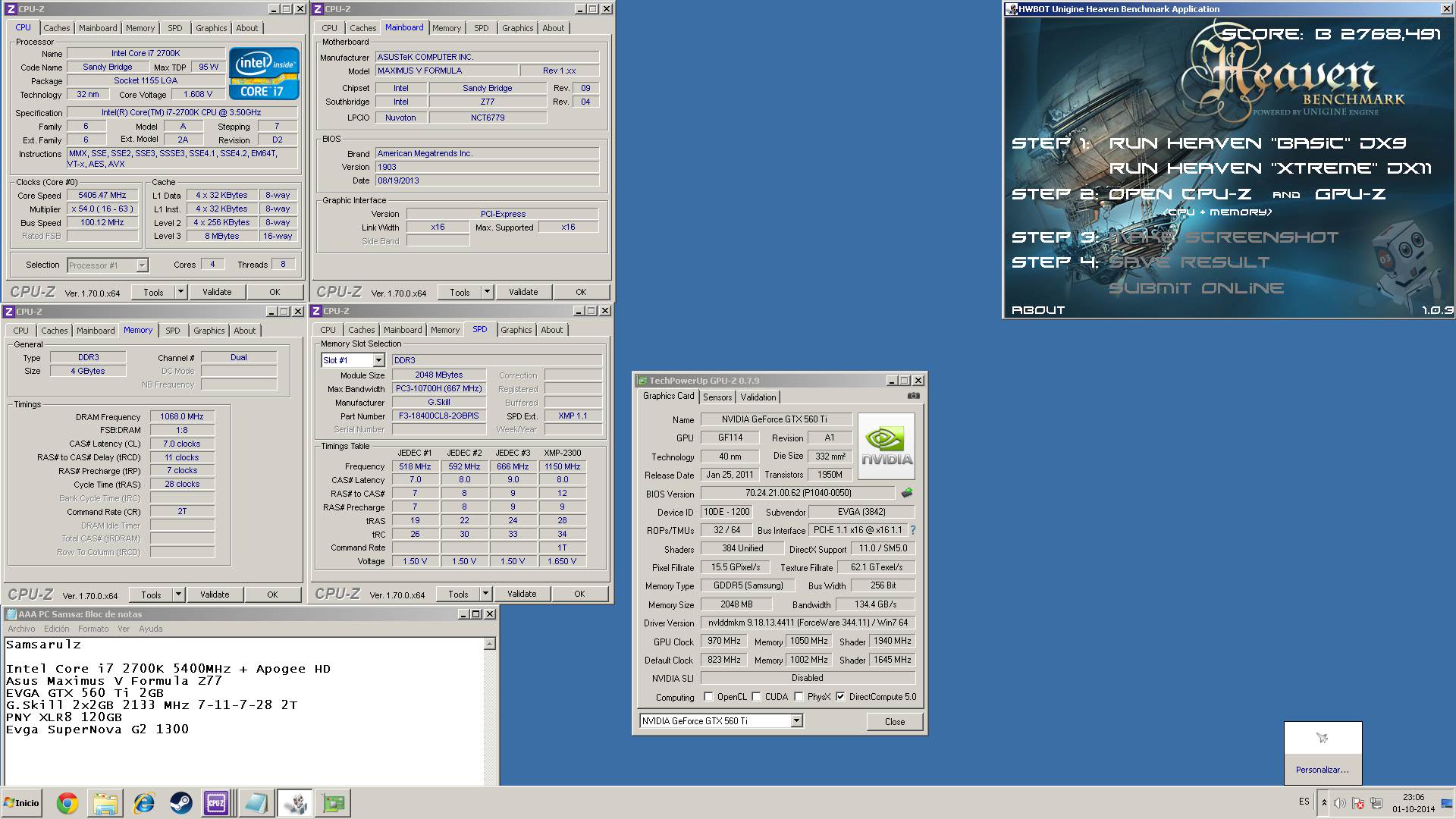Image resolution: width=1456 pixels, height=819 pixels.
Task: Switch to Heaven benchmark taskbar icon
Action: click(294, 803)
